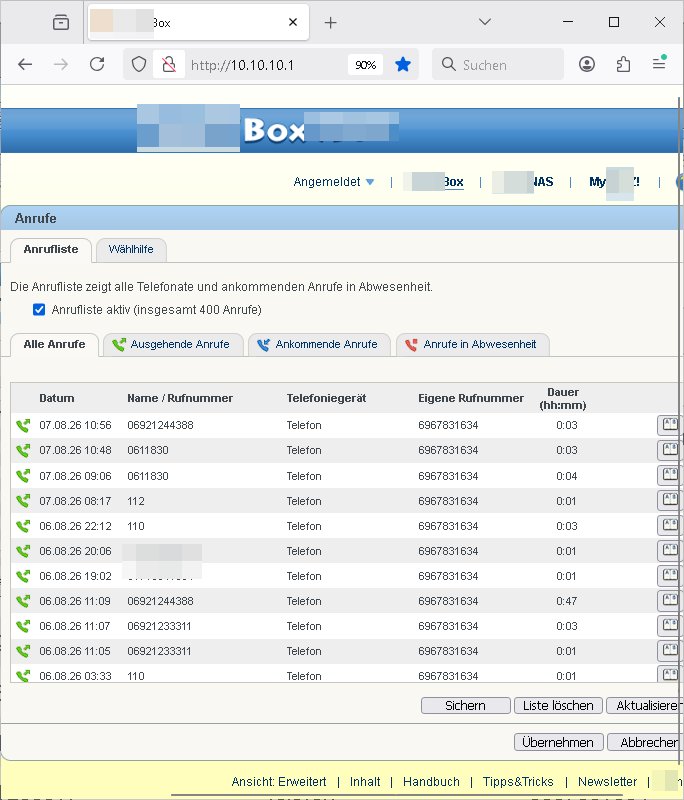The height and width of the screenshot is (800, 684).
Task: Open the phonebook icon for the 06.08.26 22:12 call
Action: coord(670,526)
